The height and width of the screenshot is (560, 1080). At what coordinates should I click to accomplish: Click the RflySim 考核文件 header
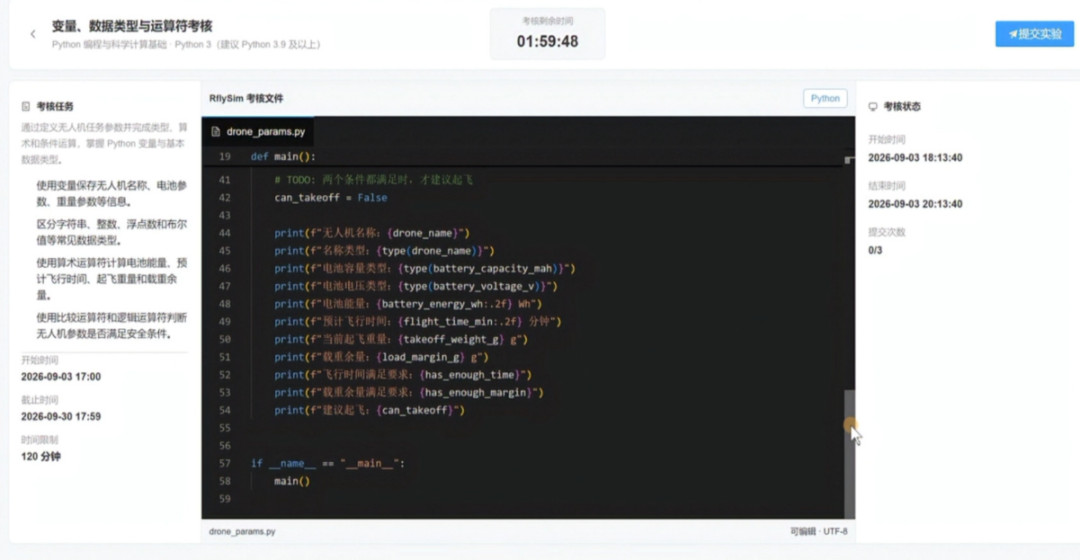[x=247, y=98]
